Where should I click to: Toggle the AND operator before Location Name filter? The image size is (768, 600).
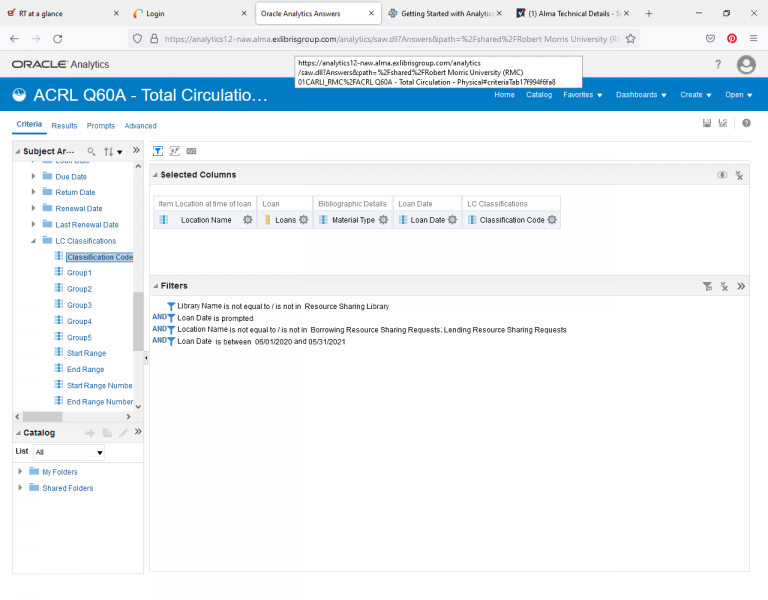click(x=159, y=329)
